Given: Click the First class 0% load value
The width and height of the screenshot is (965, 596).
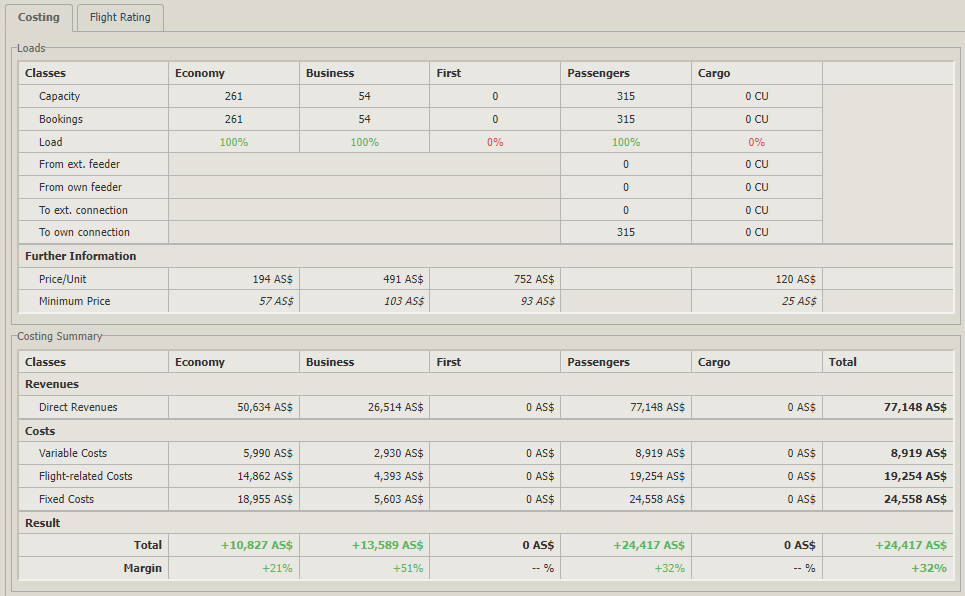Looking at the screenshot, I should (495, 142).
